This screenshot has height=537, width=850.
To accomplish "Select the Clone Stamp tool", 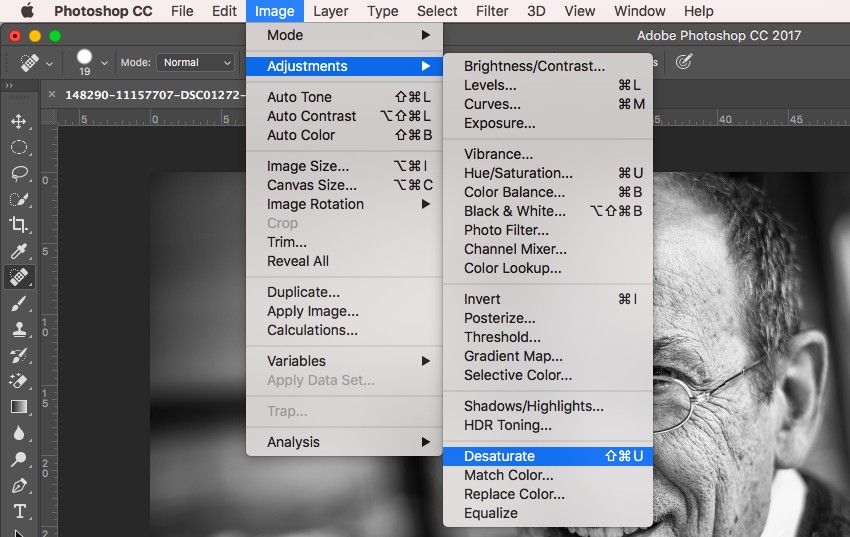I will [19, 329].
